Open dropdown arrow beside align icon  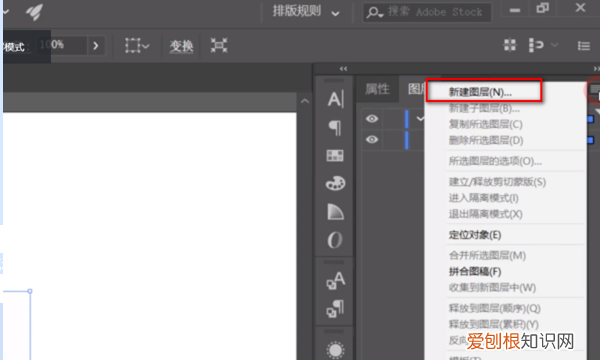coord(554,45)
